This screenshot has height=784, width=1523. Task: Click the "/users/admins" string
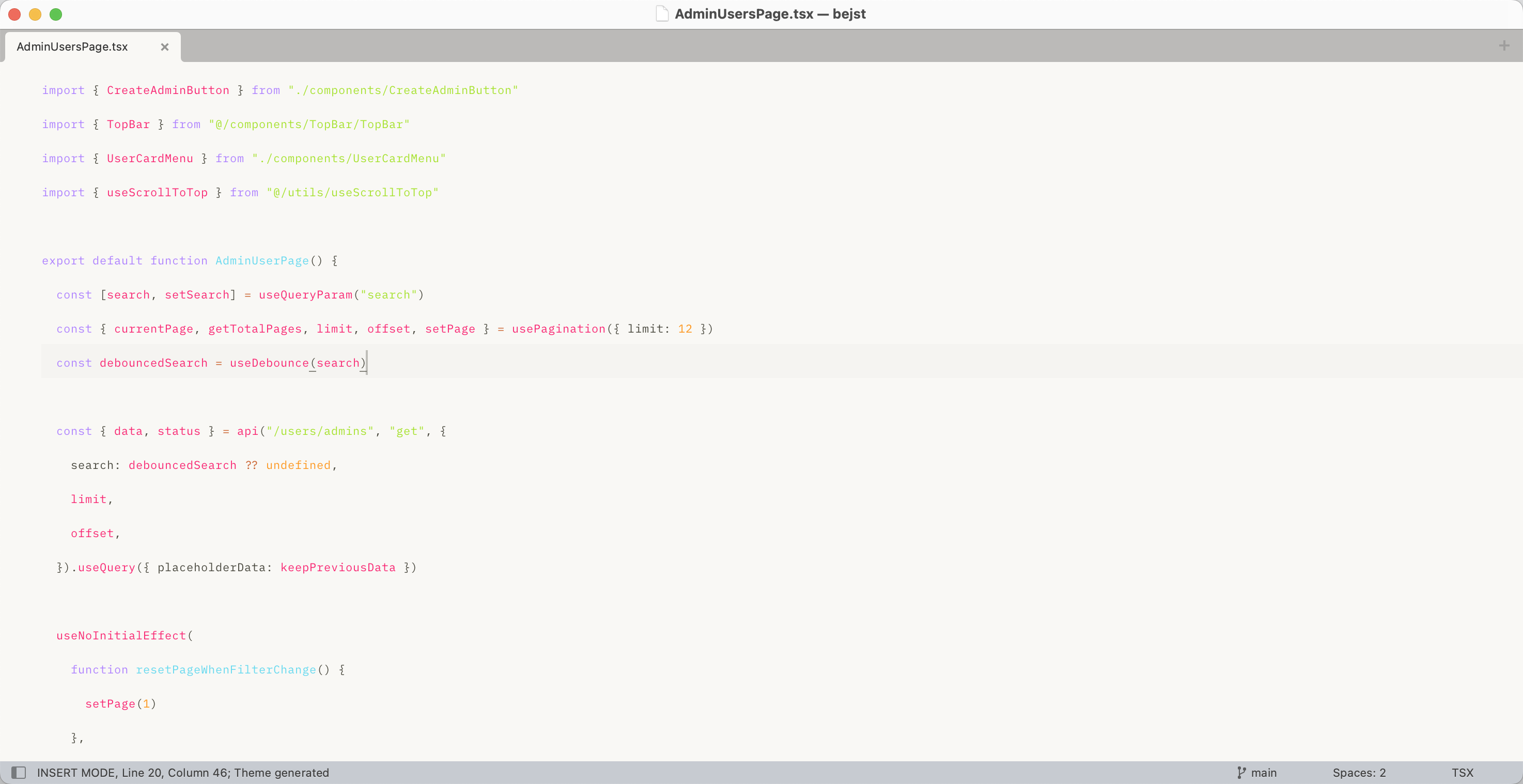click(x=320, y=431)
